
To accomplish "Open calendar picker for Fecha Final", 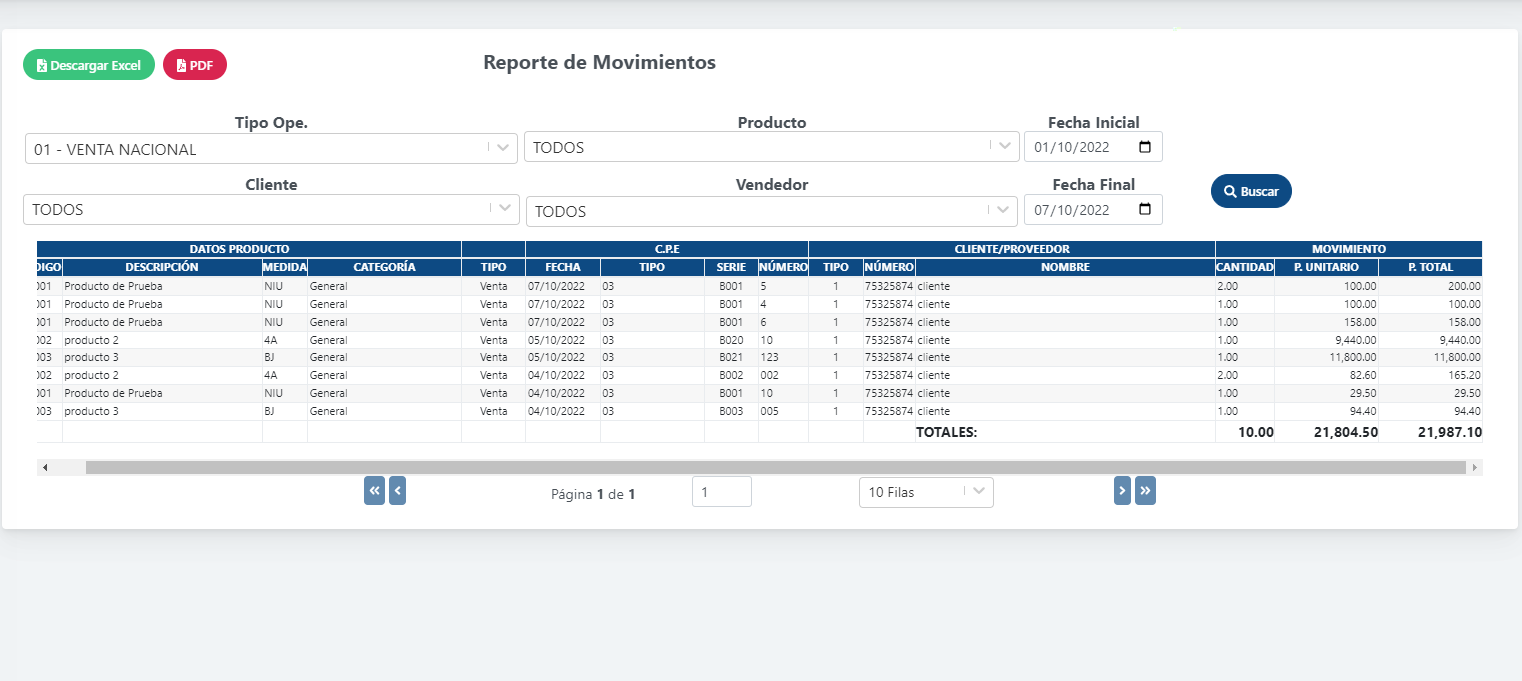I will tap(1145, 210).
